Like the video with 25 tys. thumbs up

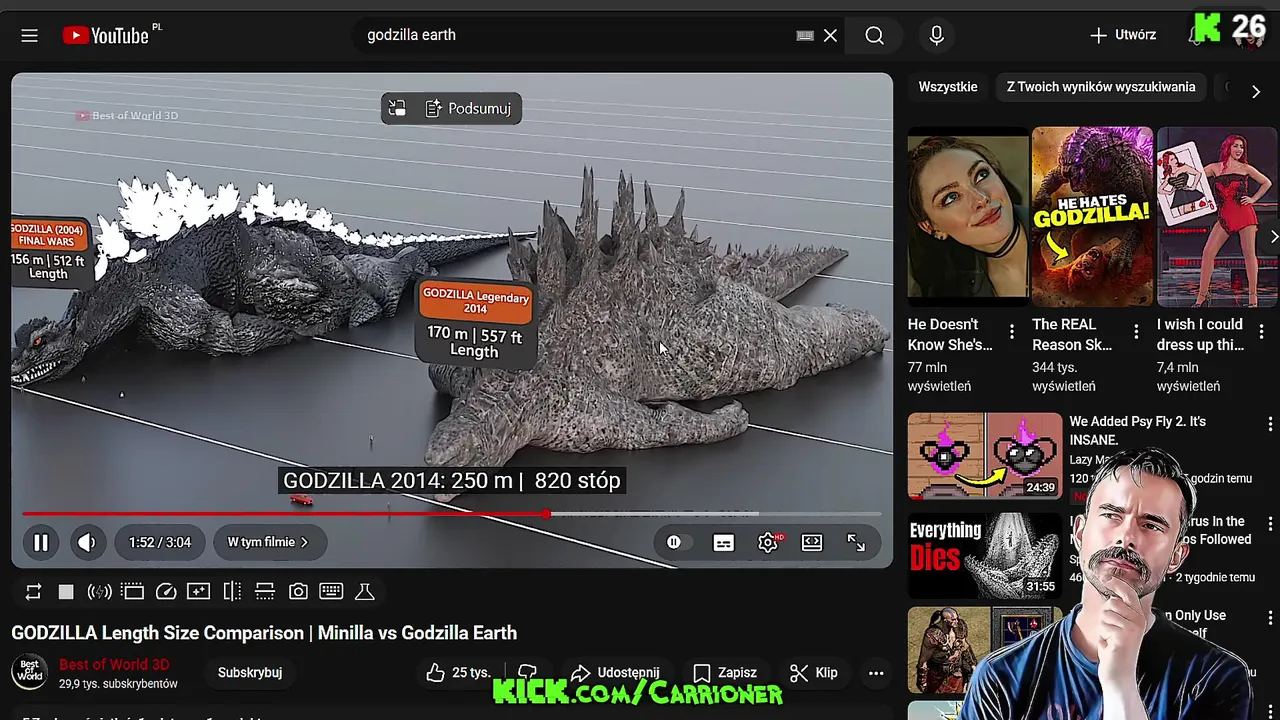coord(458,673)
